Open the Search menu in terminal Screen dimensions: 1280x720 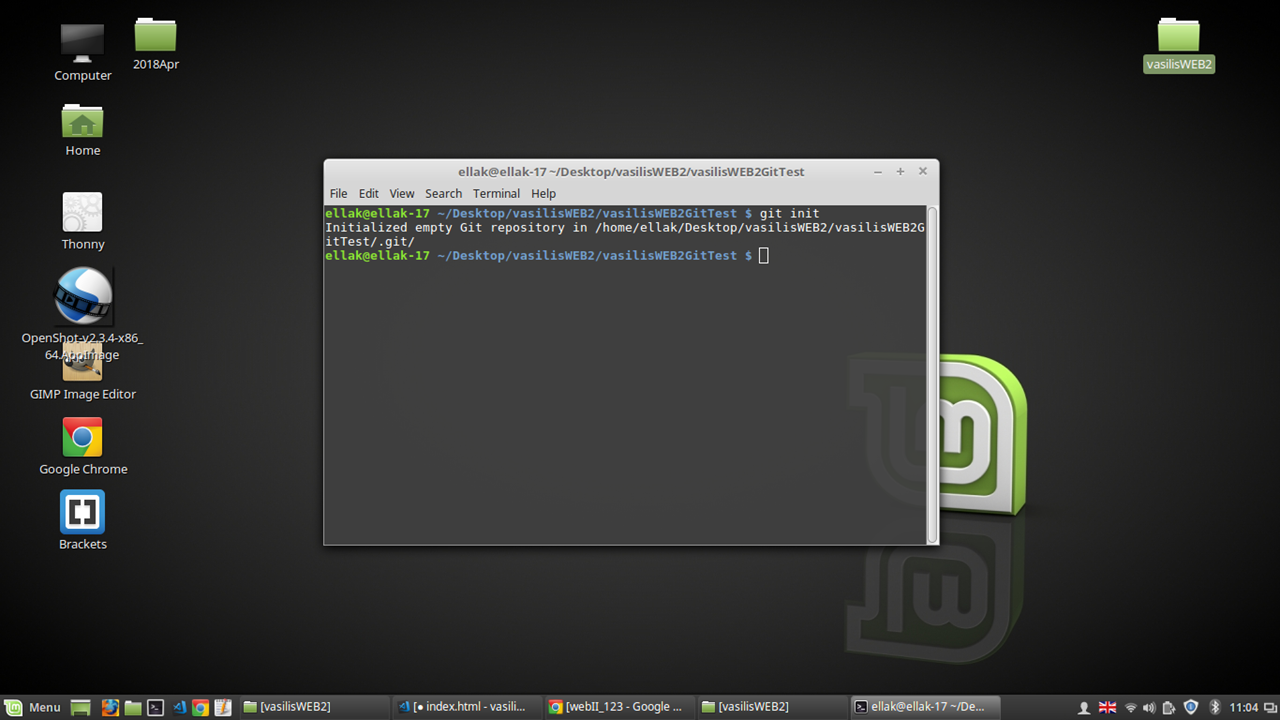tap(443, 194)
